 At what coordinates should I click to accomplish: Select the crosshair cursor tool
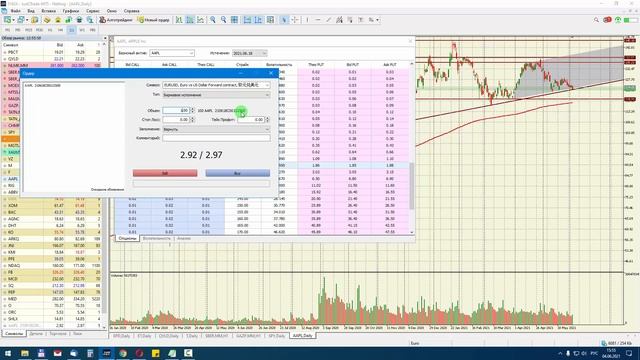[x=295, y=20]
